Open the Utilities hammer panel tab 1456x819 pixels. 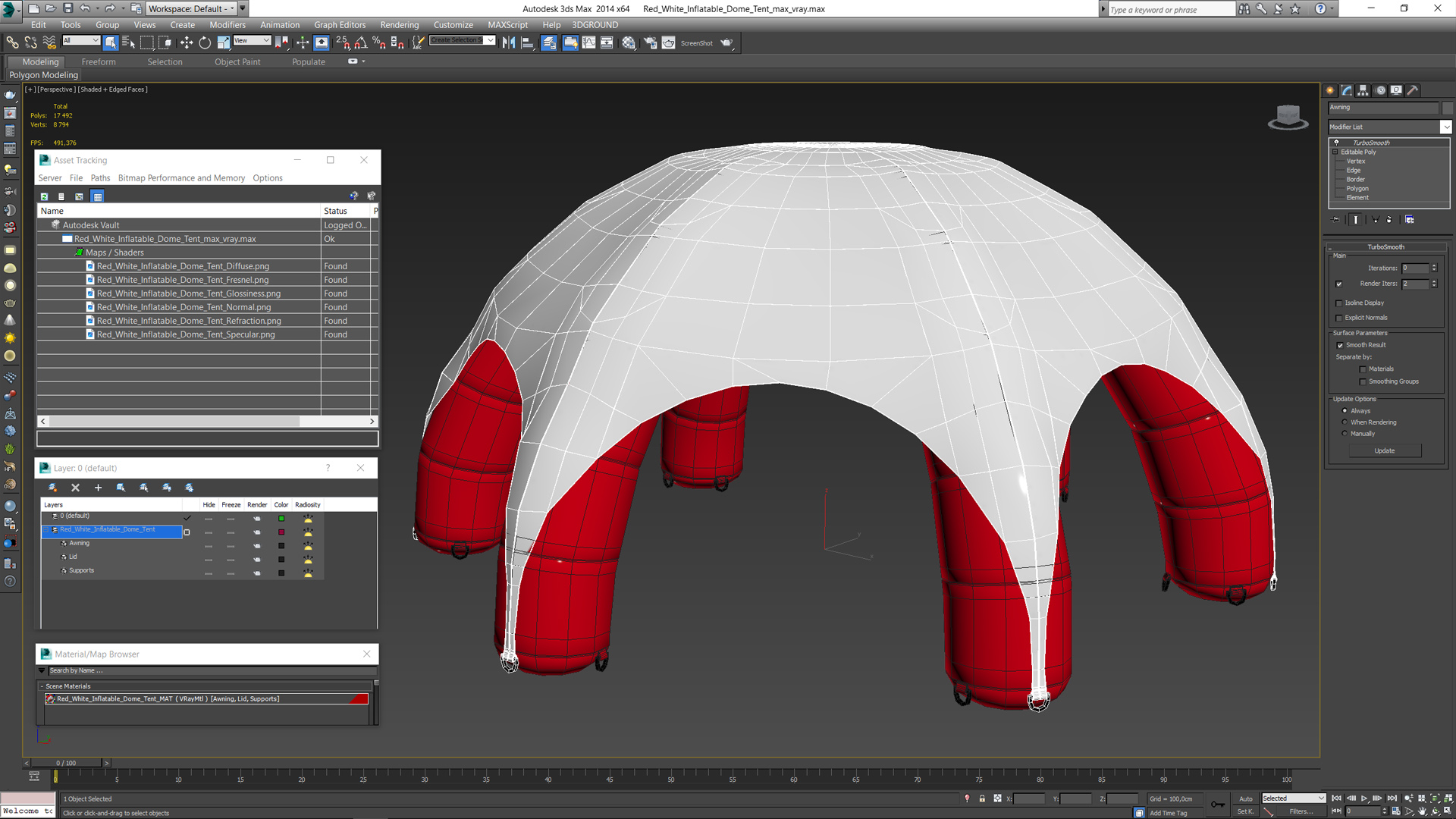tap(1412, 90)
